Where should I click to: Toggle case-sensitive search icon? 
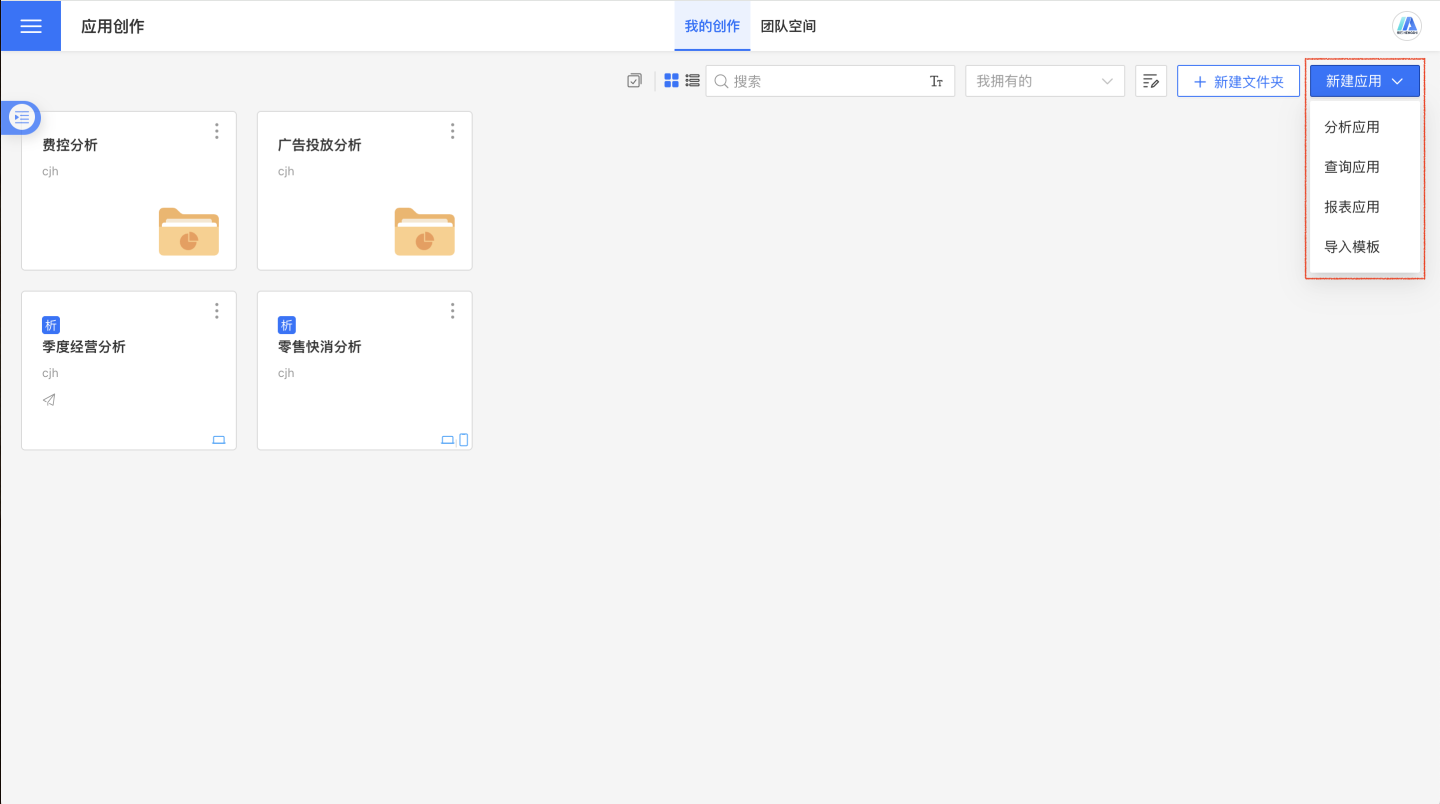tap(936, 82)
